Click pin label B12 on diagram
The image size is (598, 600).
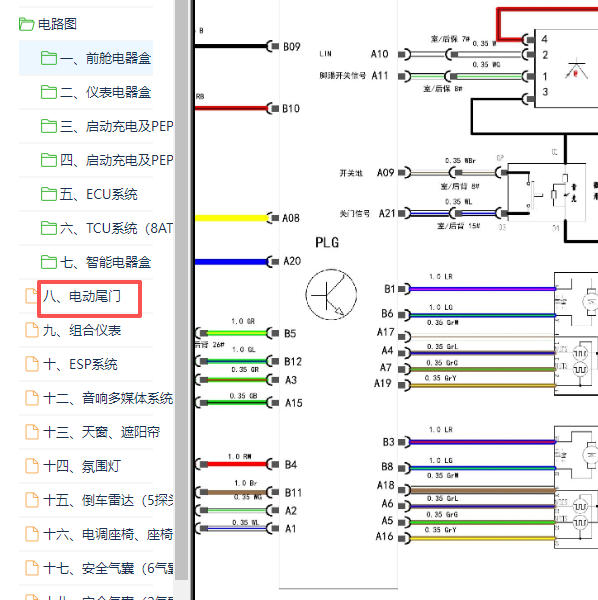293,362
